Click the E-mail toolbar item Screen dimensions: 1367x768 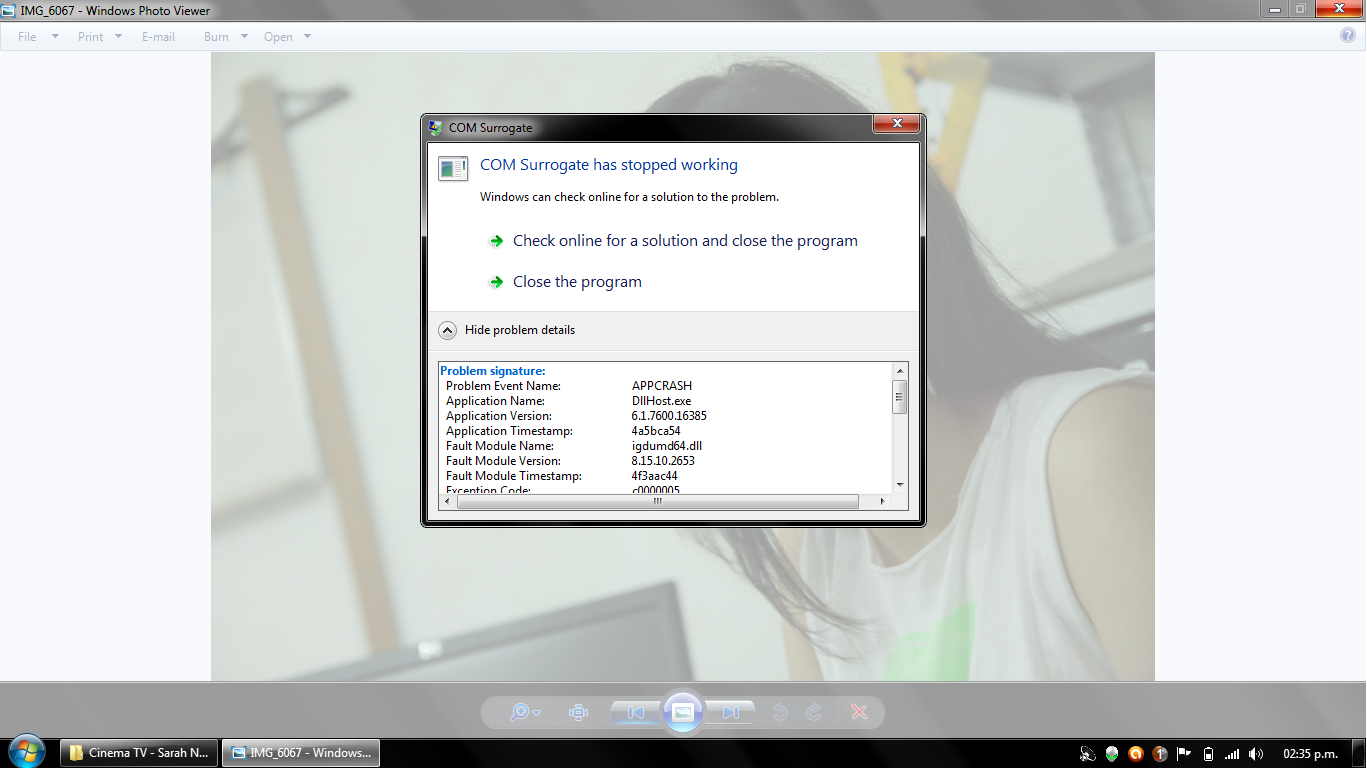coord(158,36)
